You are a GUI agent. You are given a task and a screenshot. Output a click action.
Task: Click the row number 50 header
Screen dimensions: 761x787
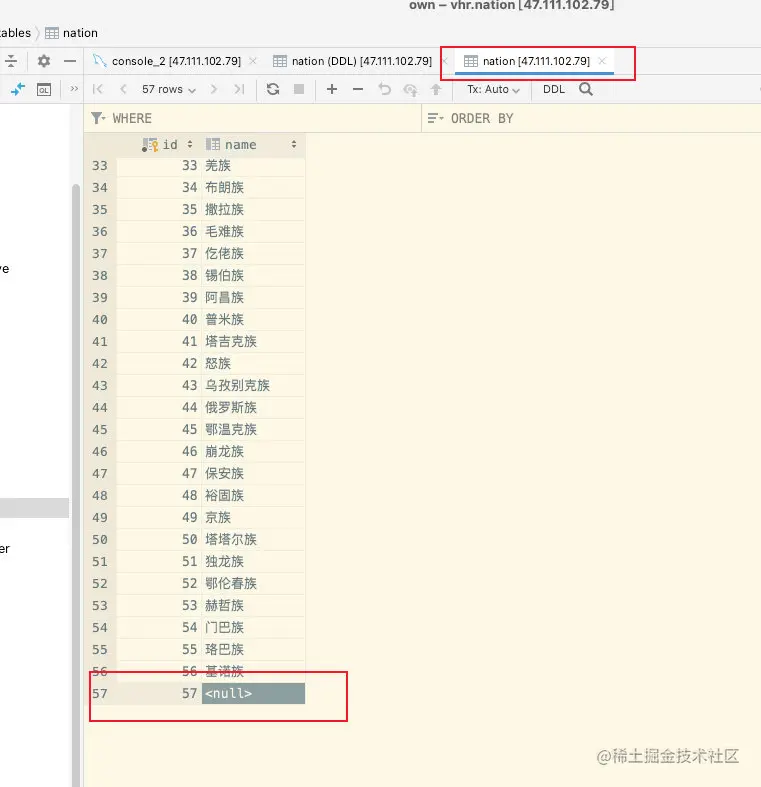[x=100, y=540]
